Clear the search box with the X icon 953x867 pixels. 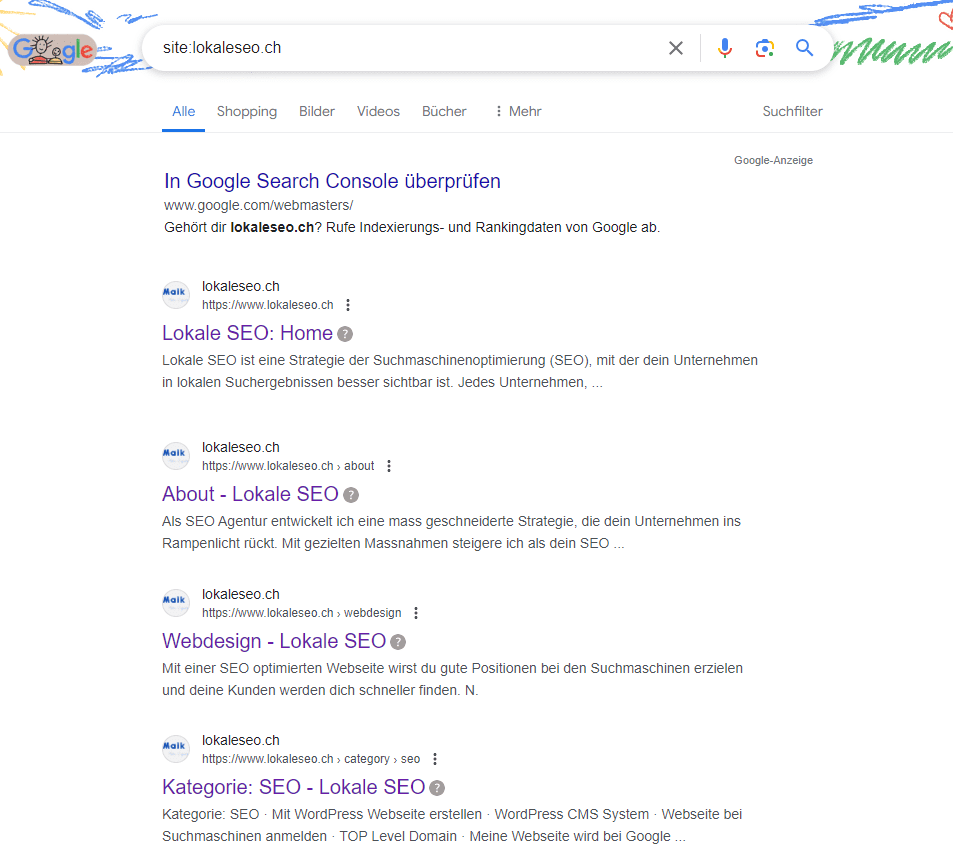click(x=676, y=48)
